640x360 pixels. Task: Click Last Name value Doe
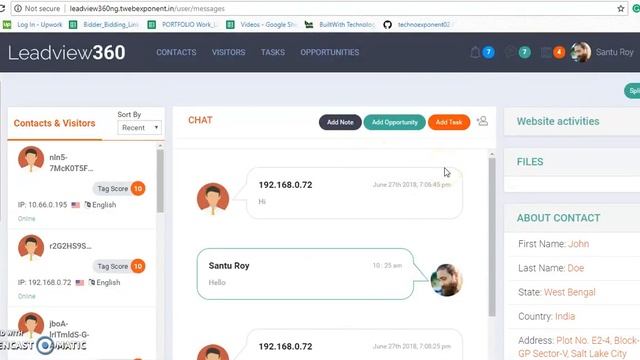click(576, 268)
